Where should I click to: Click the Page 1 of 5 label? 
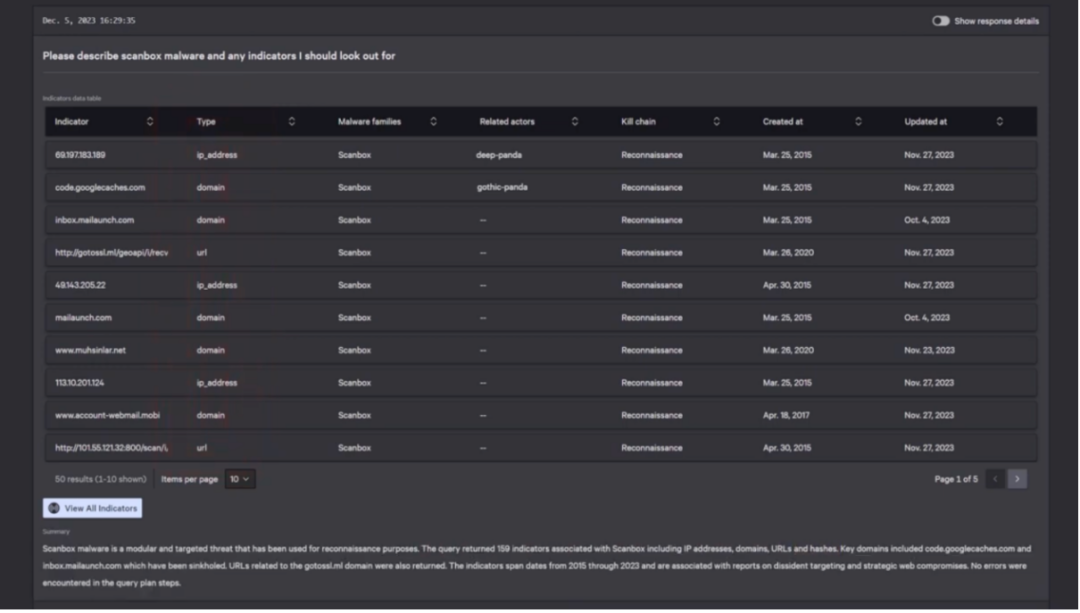pos(955,479)
